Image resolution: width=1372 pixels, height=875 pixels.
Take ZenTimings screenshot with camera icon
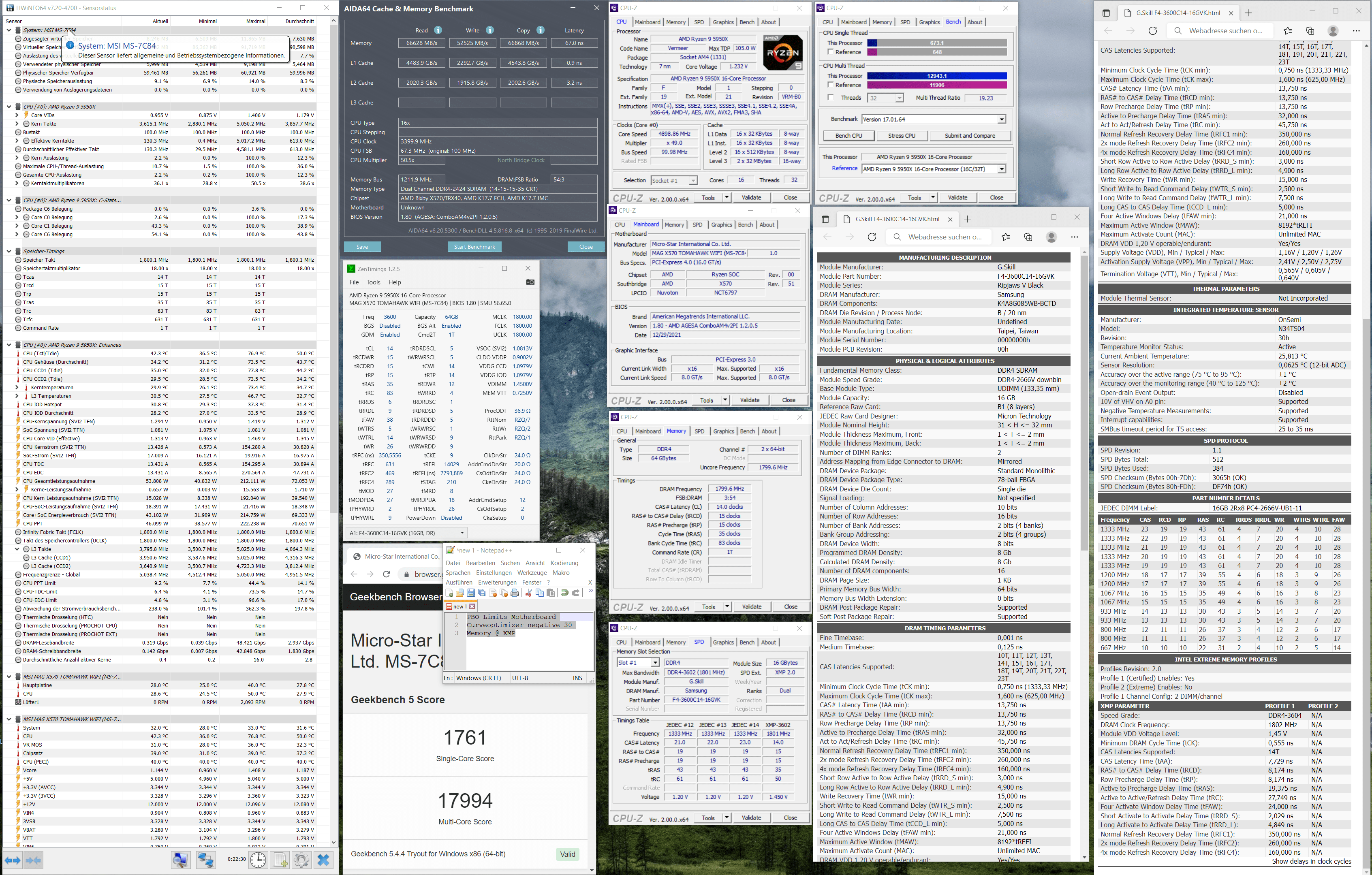(530, 282)
